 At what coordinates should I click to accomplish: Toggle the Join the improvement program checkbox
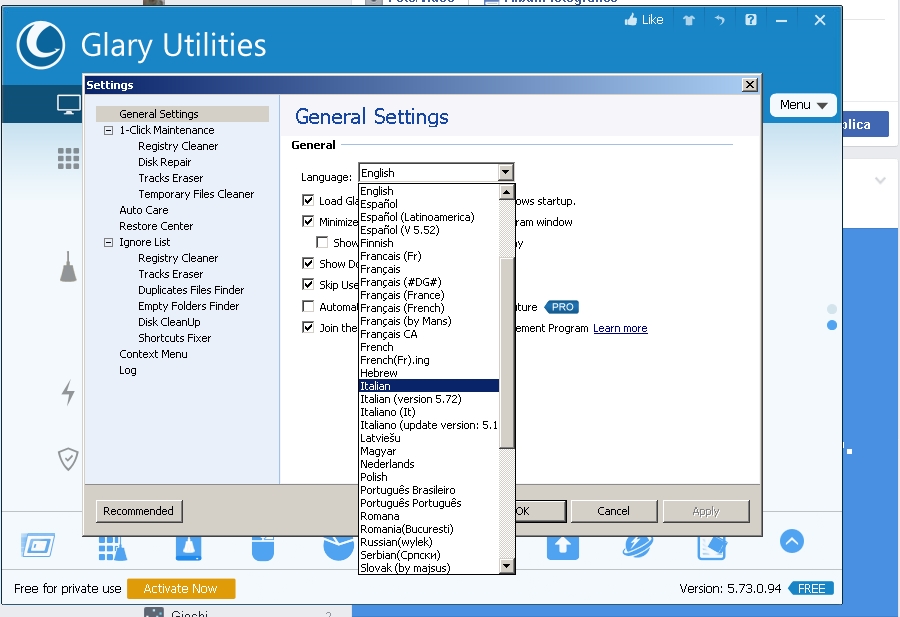(308, 327)
